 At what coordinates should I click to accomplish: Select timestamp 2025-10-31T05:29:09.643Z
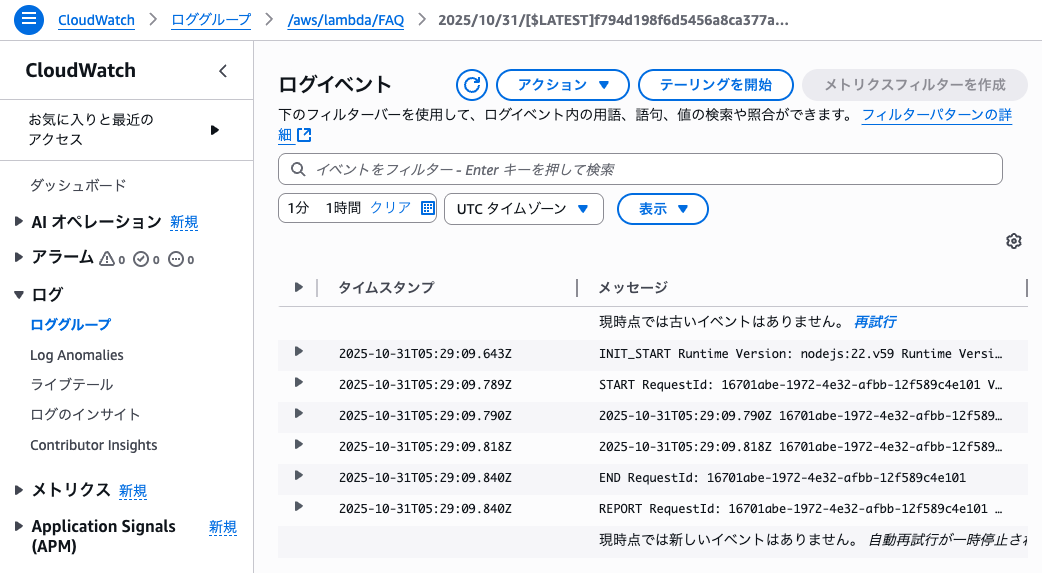click(x=425, y=354)
